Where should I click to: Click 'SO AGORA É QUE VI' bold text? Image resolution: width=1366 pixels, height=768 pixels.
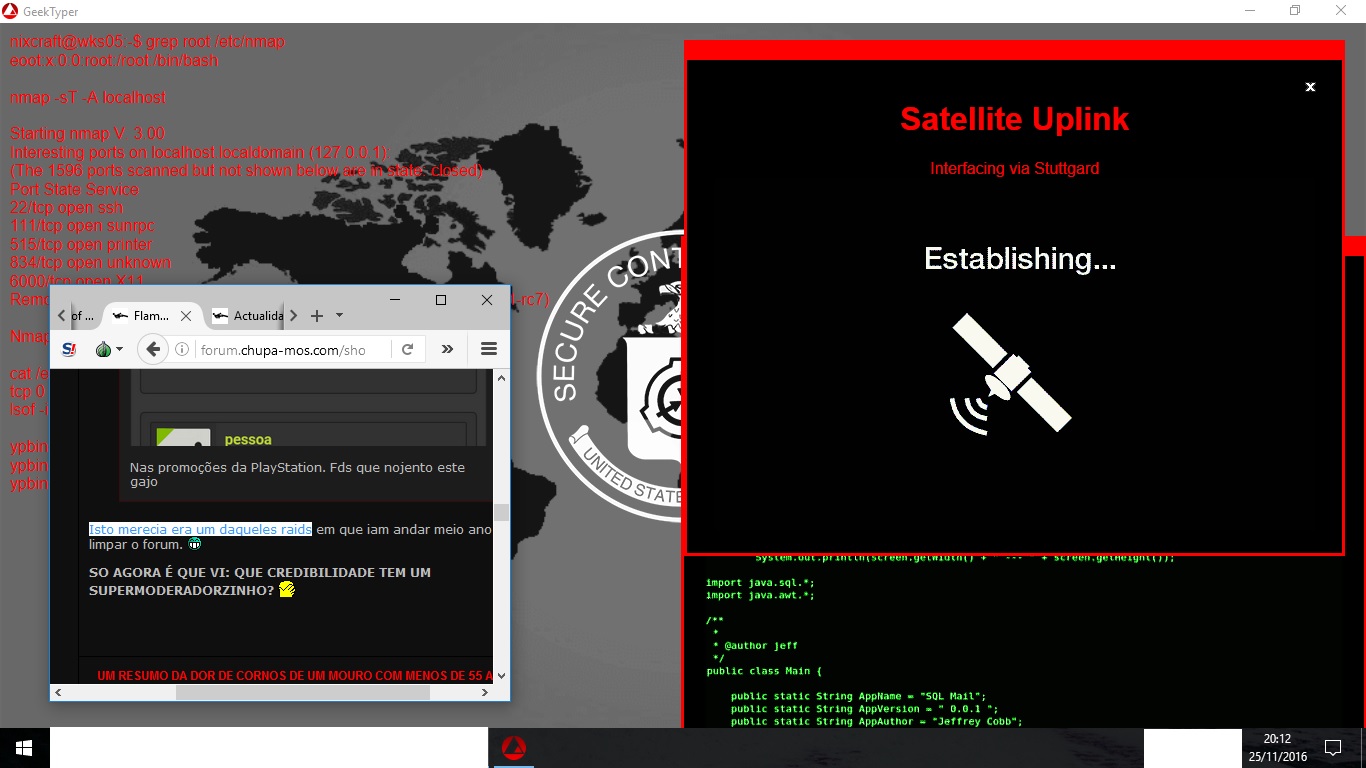click(x=260, y=581)
